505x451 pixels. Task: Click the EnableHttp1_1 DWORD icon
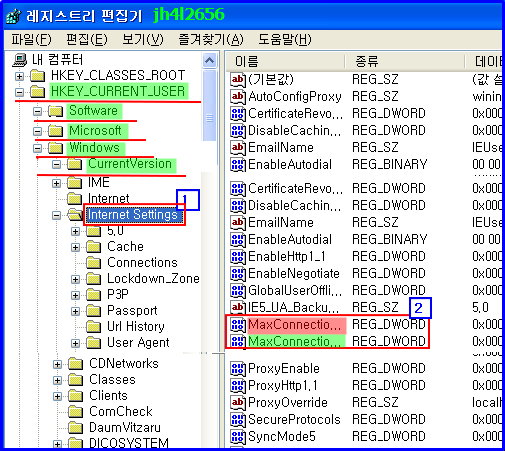[238, 257]
